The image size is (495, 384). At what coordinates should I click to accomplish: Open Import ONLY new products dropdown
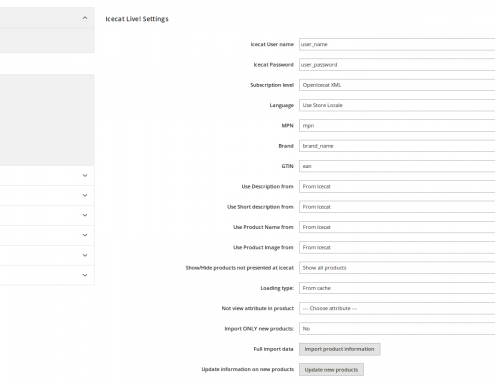coord(397,329)
